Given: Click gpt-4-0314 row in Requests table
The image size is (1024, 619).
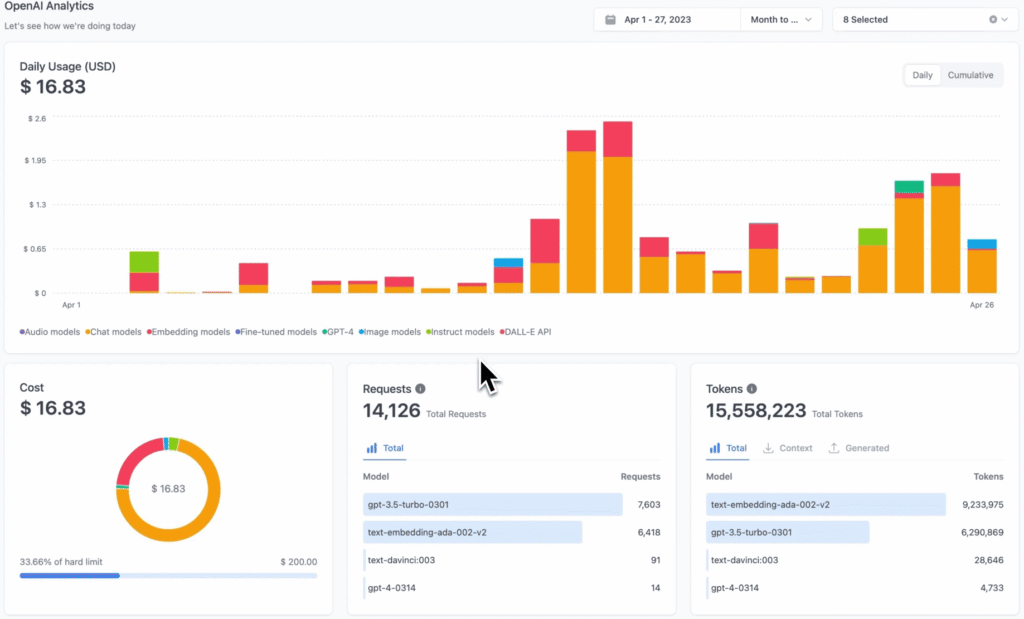Looking at the screenshot, I should click(511, 588).
